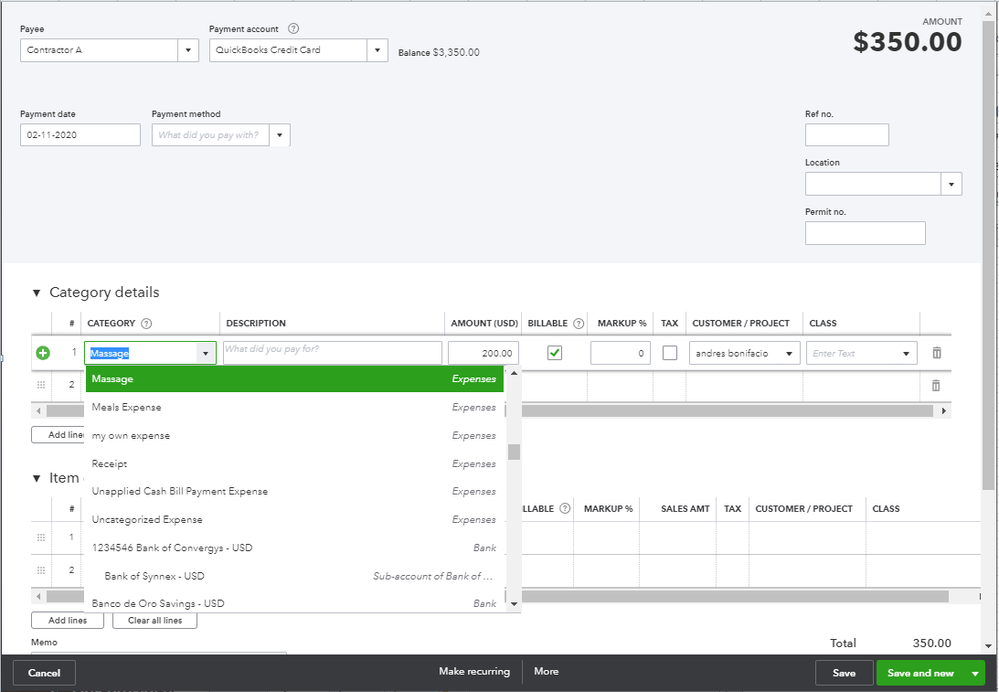
Task: Click the category table horizontal scrollbar
Action: click(x=726, y=411)
